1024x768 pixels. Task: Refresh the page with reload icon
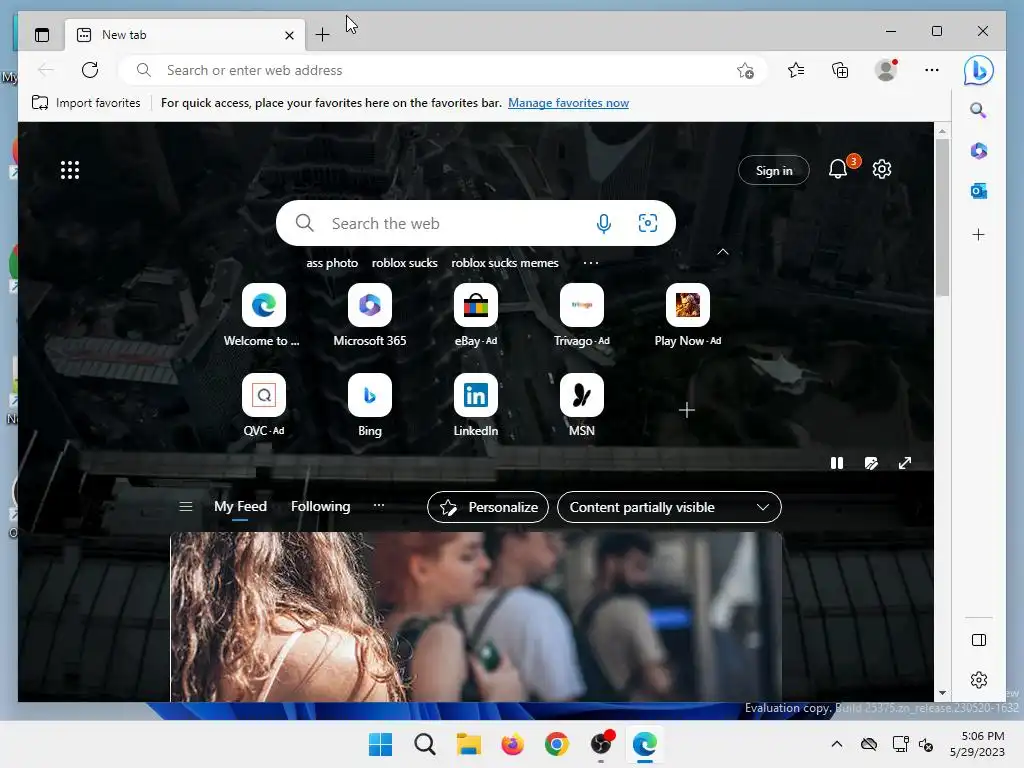(x=90, y=70)
